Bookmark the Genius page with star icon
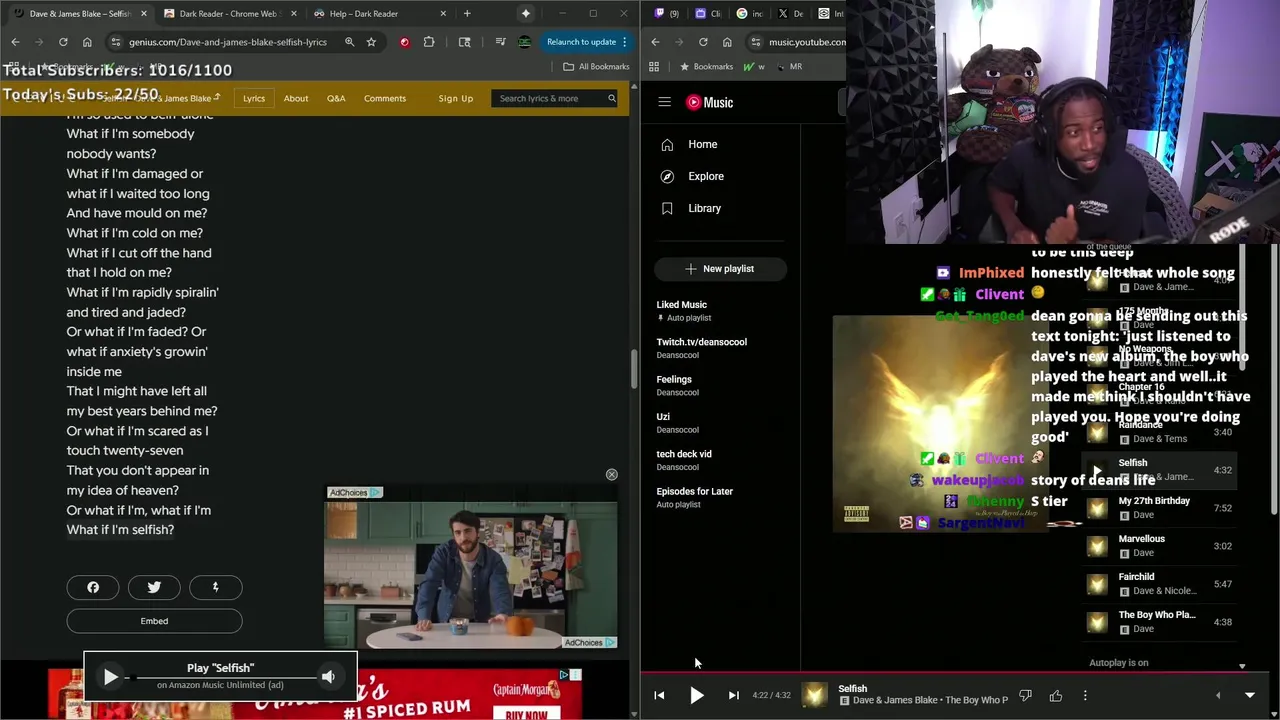This screenshot has height=720, width=1280. (x=371, y=42)
